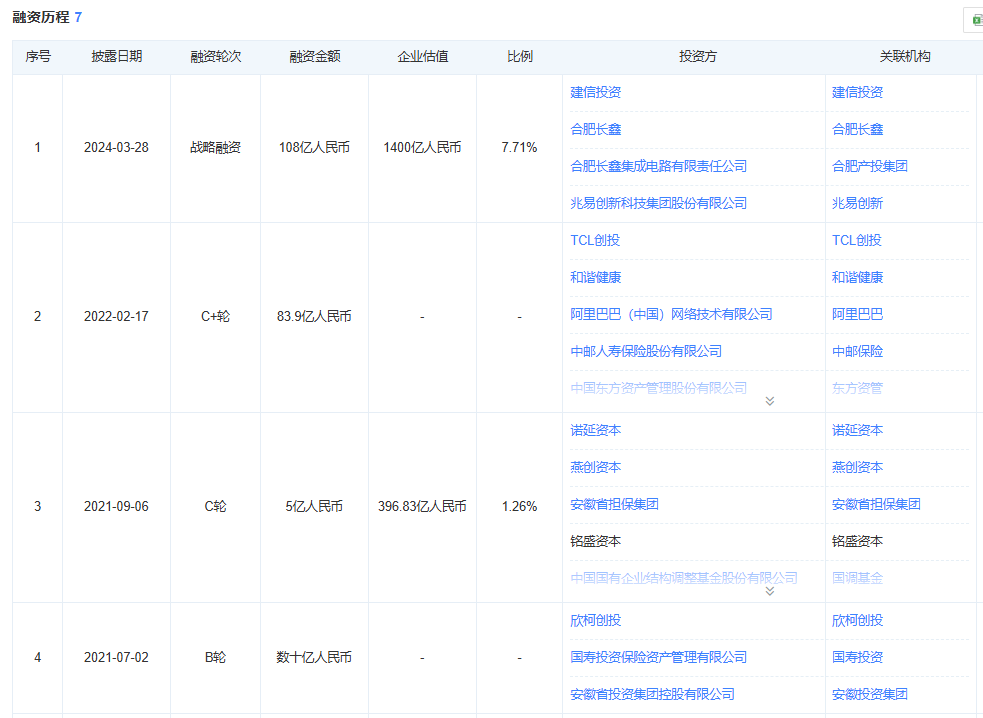983x718 pixels.
Task: Select the 1.26% ratio cell
Action: click(x=520, y=507)
